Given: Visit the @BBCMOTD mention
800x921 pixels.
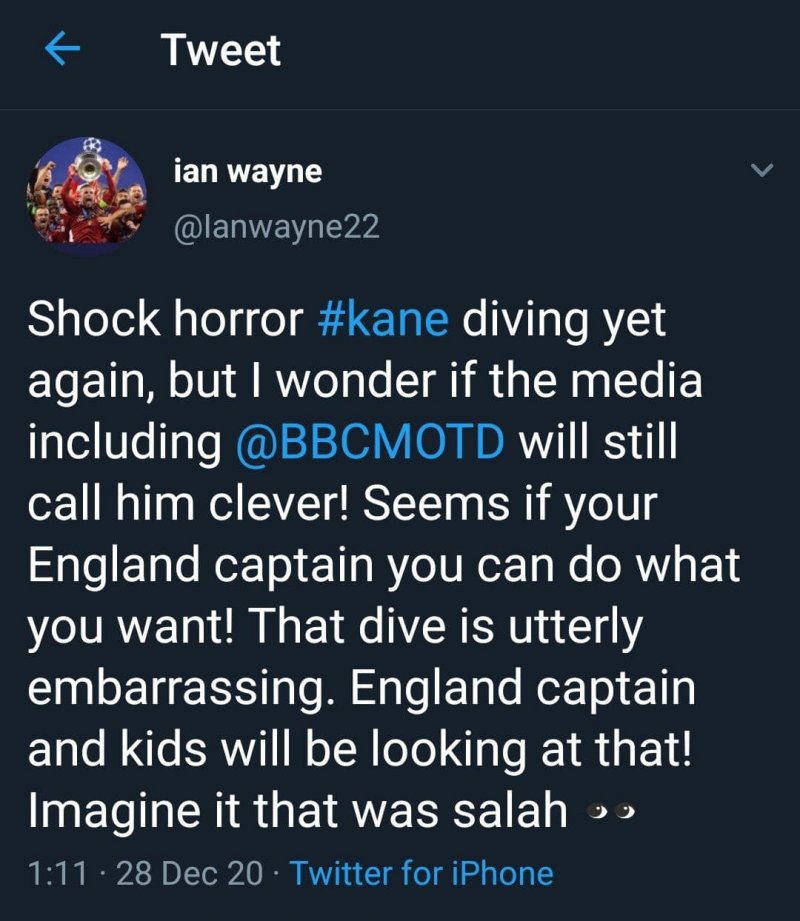Looking at the screenshot, I should 370,443.
